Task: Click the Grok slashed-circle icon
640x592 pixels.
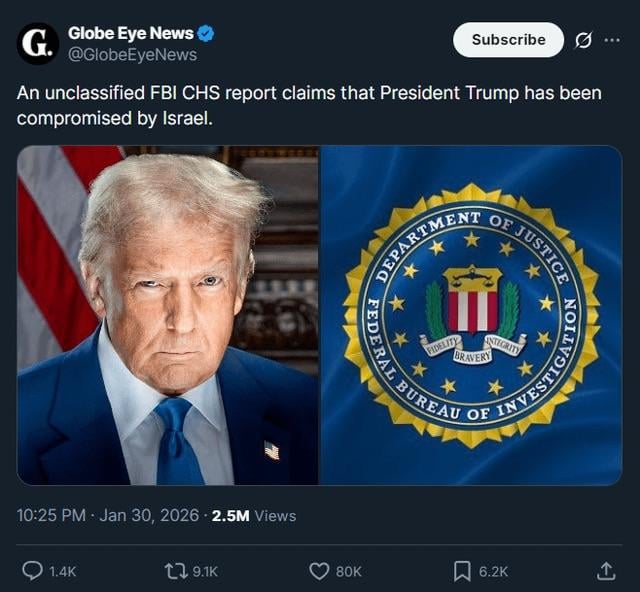Action: click(583, 40)
